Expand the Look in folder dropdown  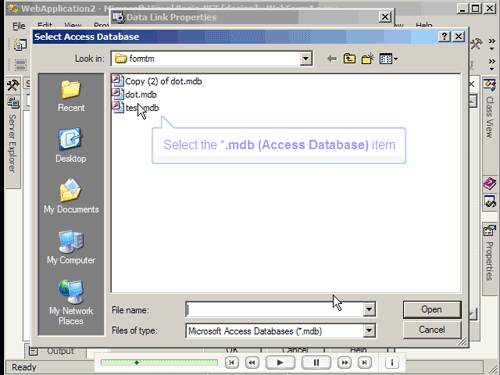[x=306, y=59]
